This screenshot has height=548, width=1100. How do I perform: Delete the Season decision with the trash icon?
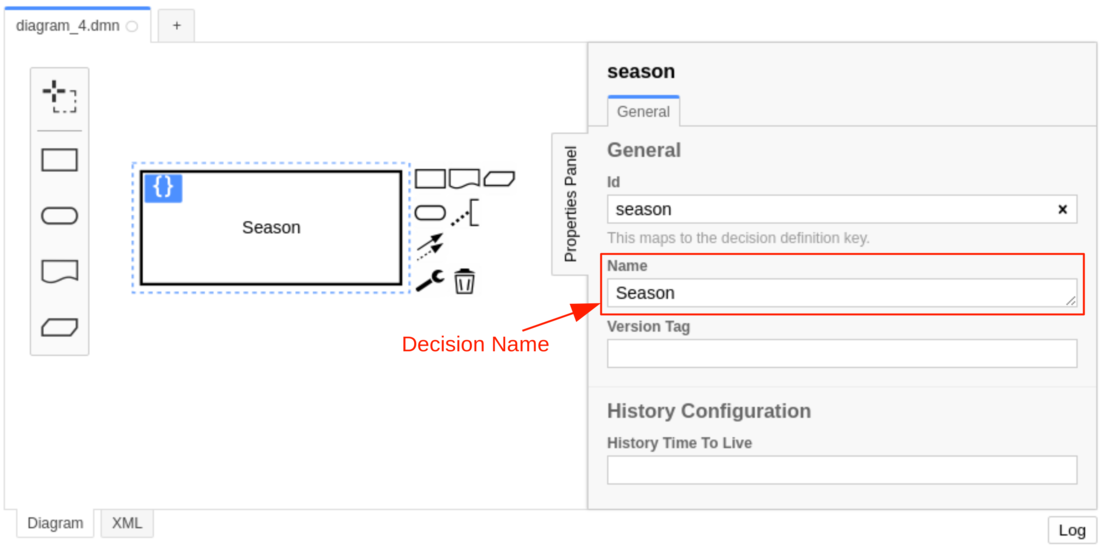[464, 281]
